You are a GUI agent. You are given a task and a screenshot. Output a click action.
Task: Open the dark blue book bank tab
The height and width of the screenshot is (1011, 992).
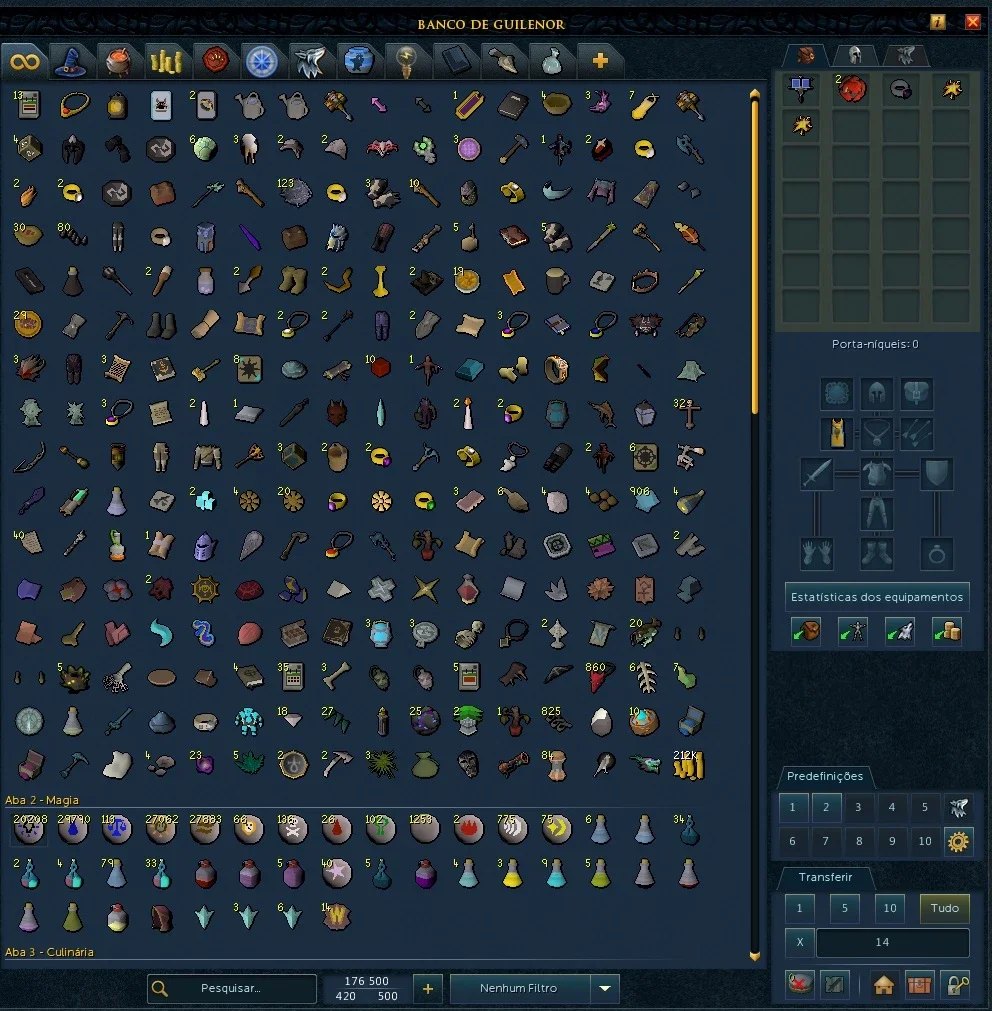[455, 61]
